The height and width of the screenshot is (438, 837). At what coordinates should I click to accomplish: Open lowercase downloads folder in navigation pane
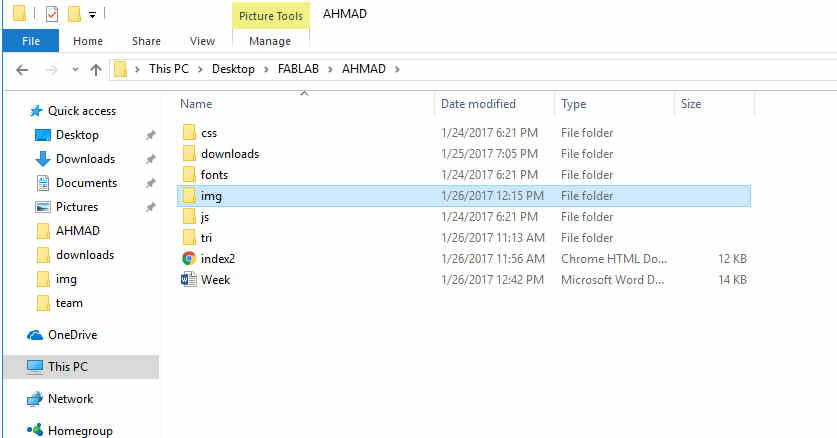pos(85,255)
